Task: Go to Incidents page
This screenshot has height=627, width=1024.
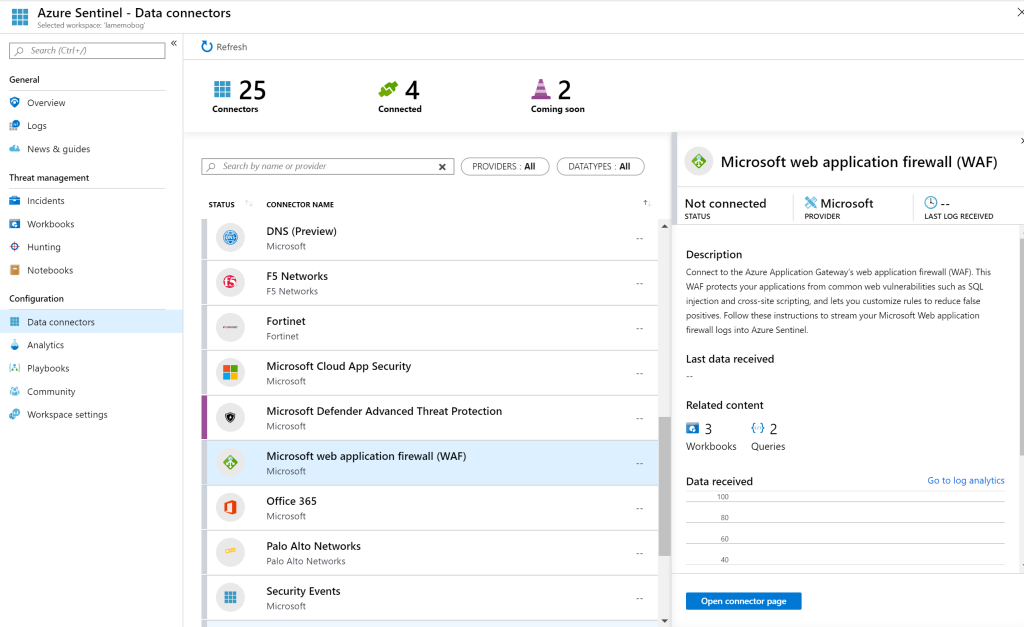Action: click(x=46, y=201)
